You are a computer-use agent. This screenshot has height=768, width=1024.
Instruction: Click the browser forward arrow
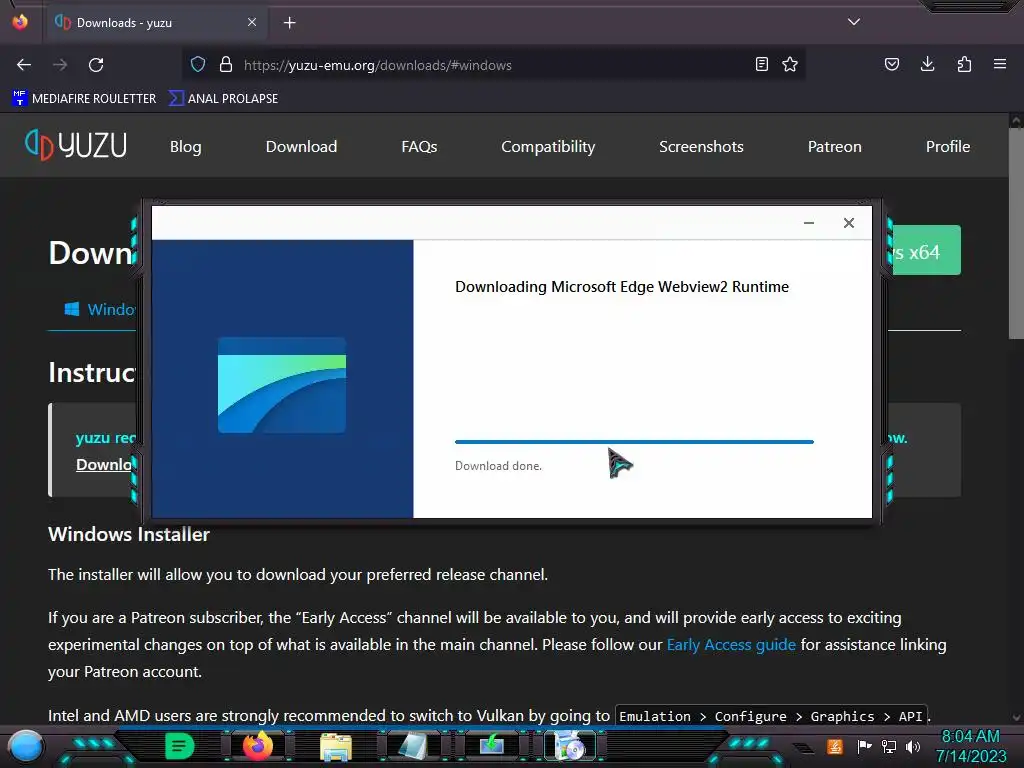pyautogui.click(x=60, y=65)
